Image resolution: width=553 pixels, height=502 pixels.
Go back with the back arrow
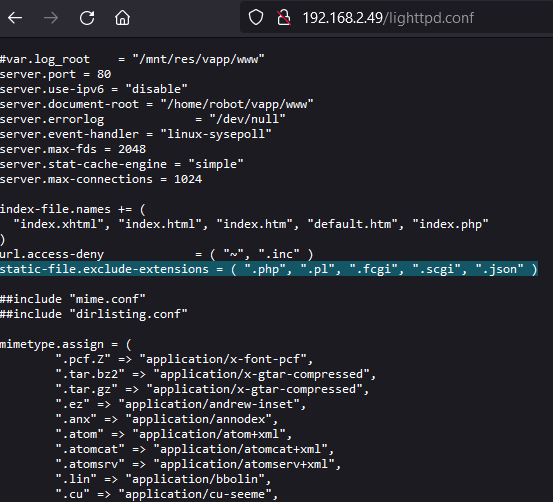[x=15, y=18]
